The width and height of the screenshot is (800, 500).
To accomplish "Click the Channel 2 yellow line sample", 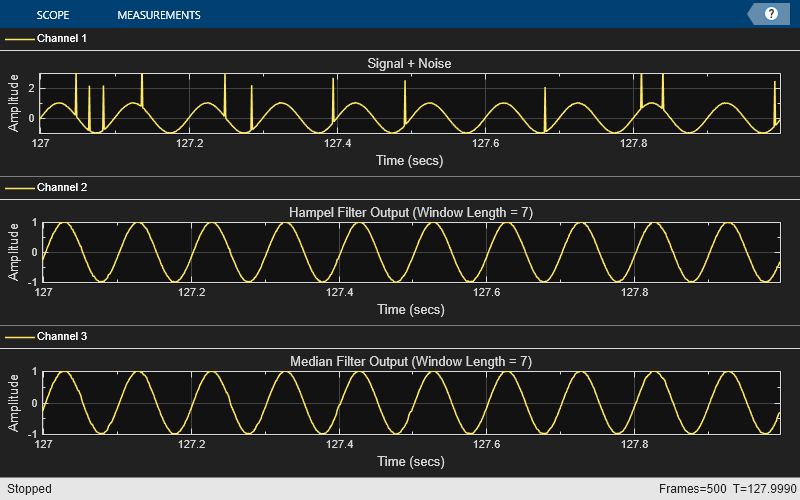I will tap(20, 188).
